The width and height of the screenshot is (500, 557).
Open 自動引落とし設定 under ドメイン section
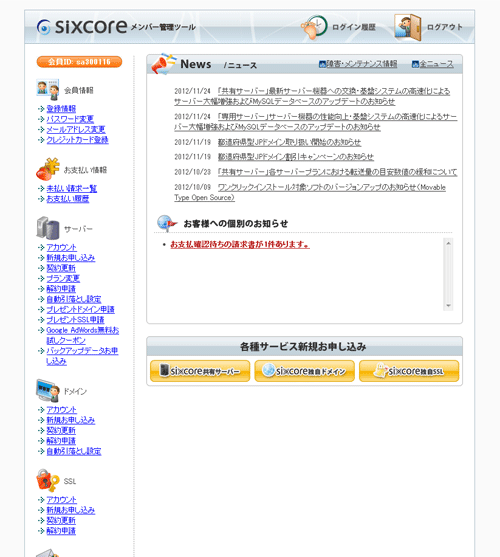[x=74, y=451]
